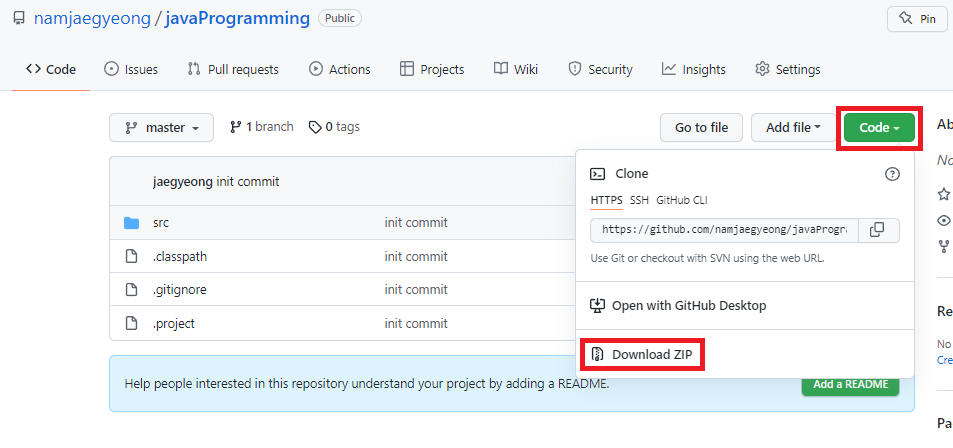The image size is (953, 448).
Task: Click the Settings gear icon
Action: [762, 69]
